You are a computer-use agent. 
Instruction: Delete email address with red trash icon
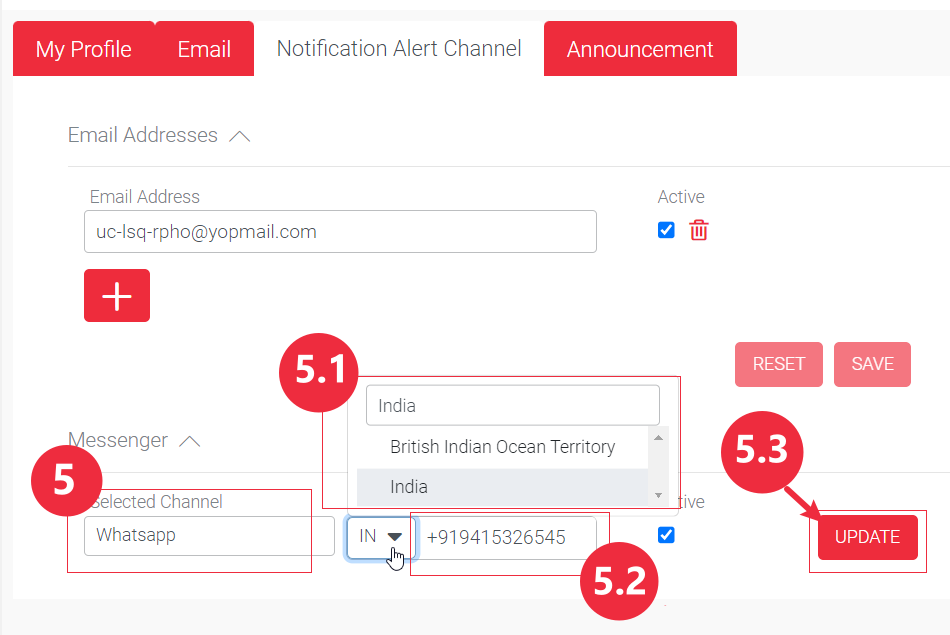tap(699, 230)
